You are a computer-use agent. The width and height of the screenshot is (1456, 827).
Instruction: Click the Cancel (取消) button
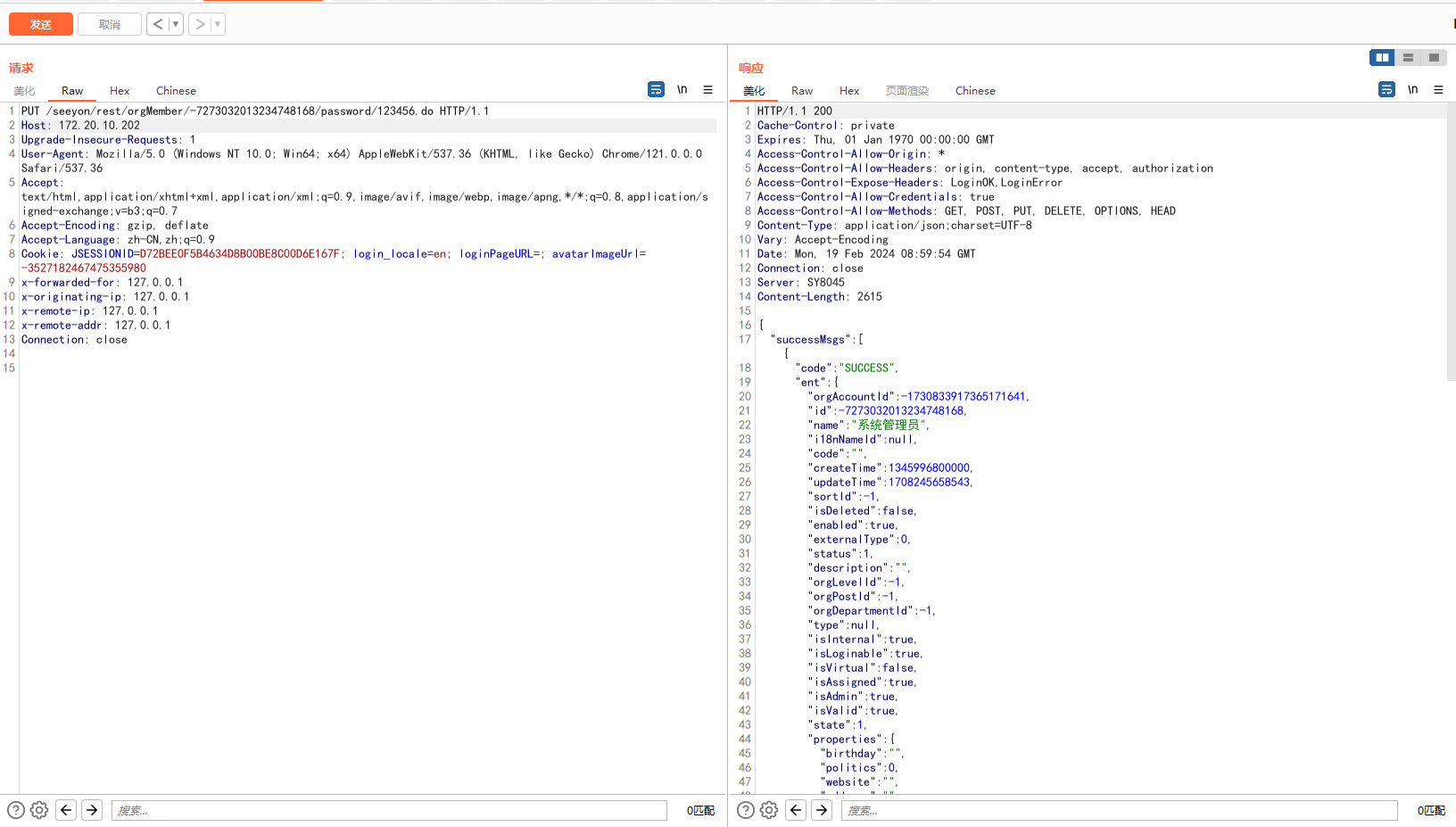click(109, 24)
